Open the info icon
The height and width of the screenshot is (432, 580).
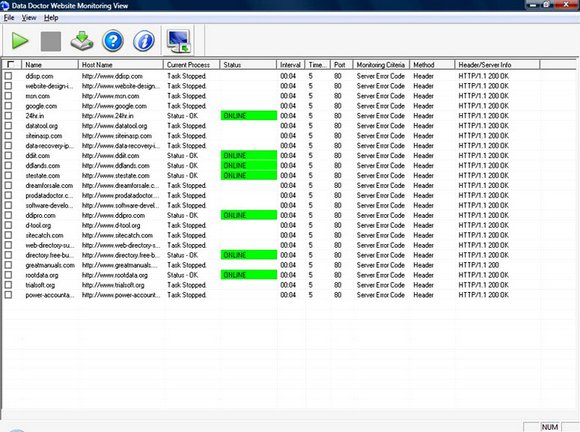(144, 41)
